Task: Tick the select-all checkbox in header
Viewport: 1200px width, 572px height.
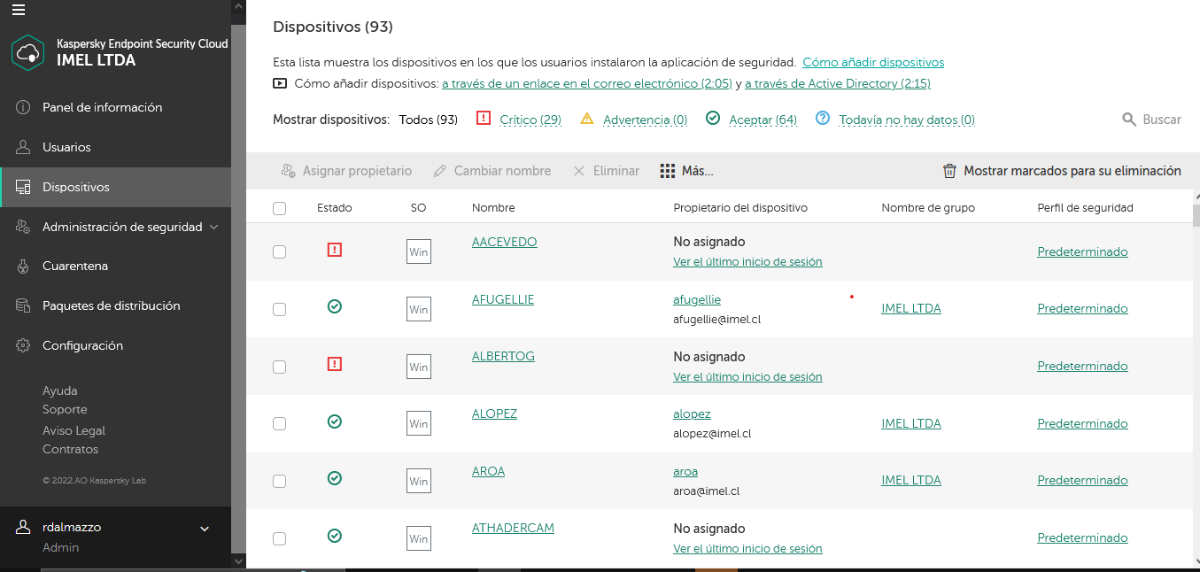Action: 280,208
